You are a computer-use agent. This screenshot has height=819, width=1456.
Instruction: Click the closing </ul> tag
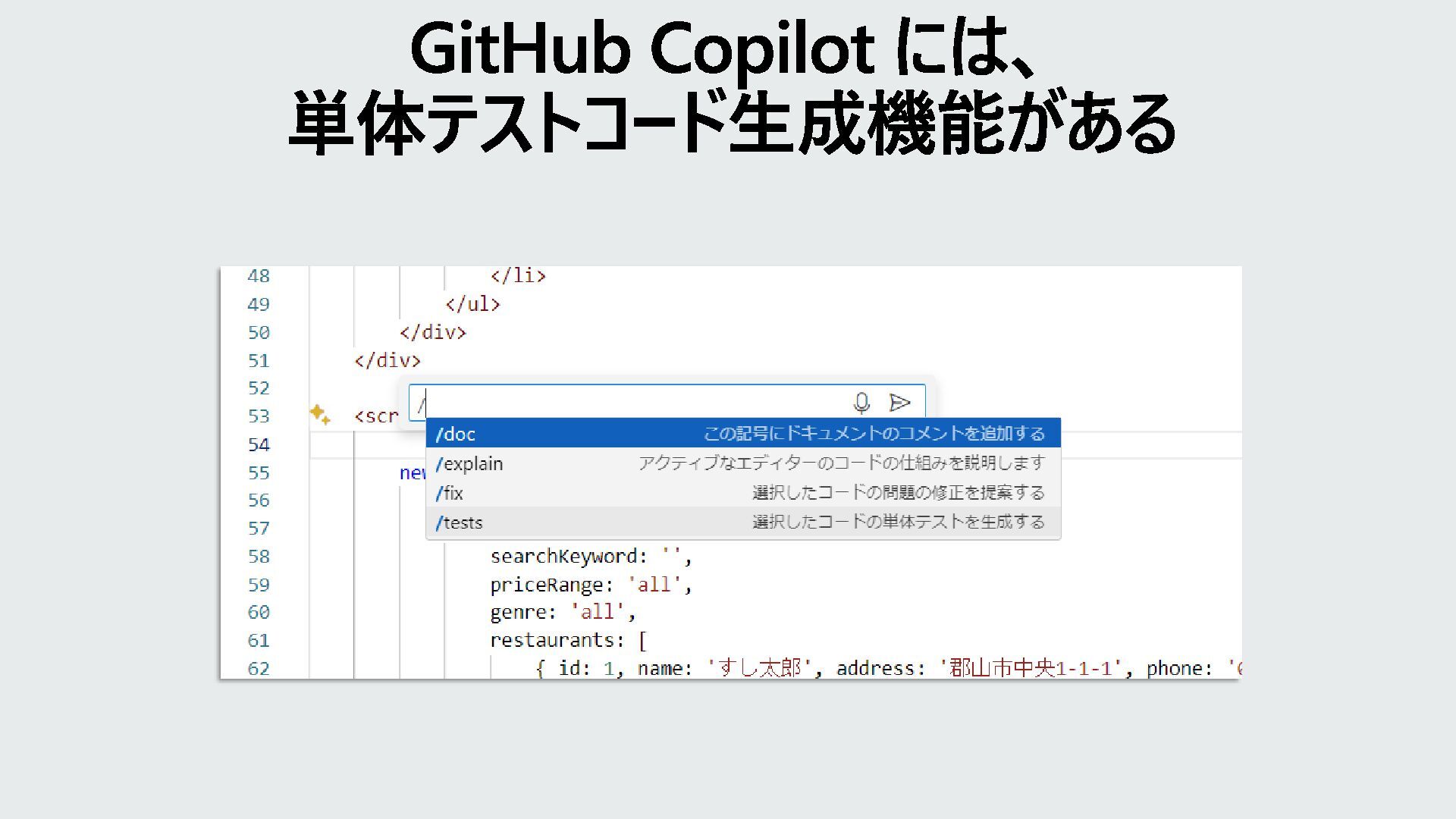pos(472,304)
